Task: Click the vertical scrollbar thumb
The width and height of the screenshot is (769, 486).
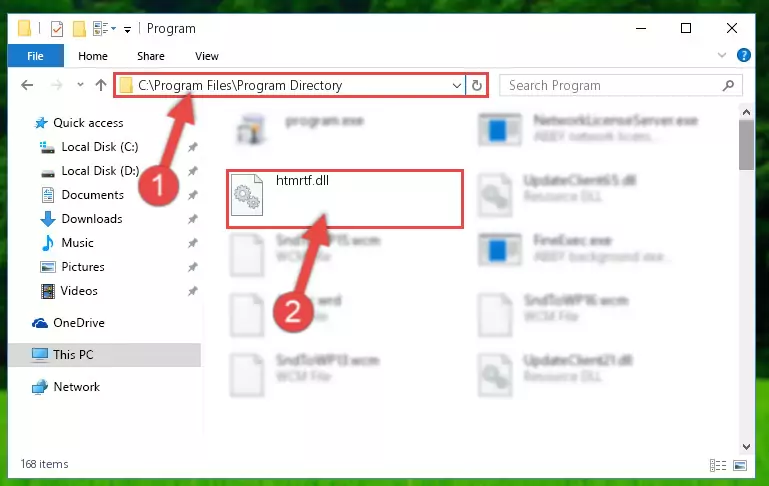Action: click(x=746, y=145)
